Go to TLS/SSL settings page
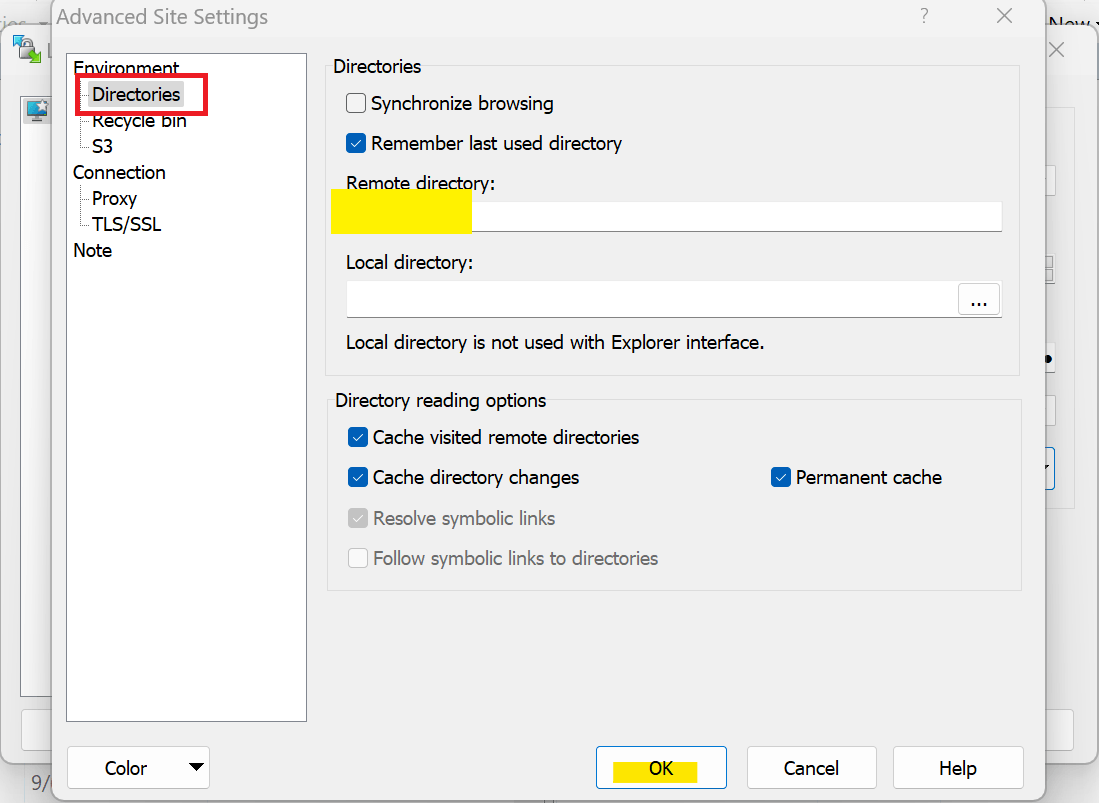This screenshot has width=1099, height=803. [x=126, y=224]
